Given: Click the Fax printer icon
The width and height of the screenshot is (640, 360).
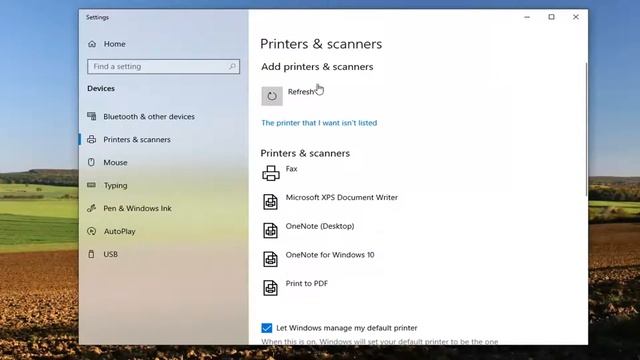Looking at the screenshot, I should 271,173.
